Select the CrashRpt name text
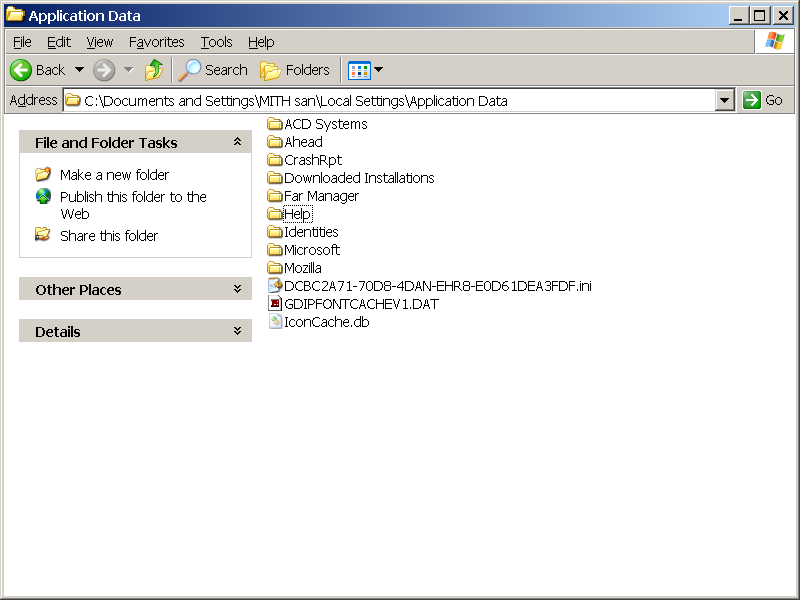This screenshot has width=800, height=600. point(313,160)
